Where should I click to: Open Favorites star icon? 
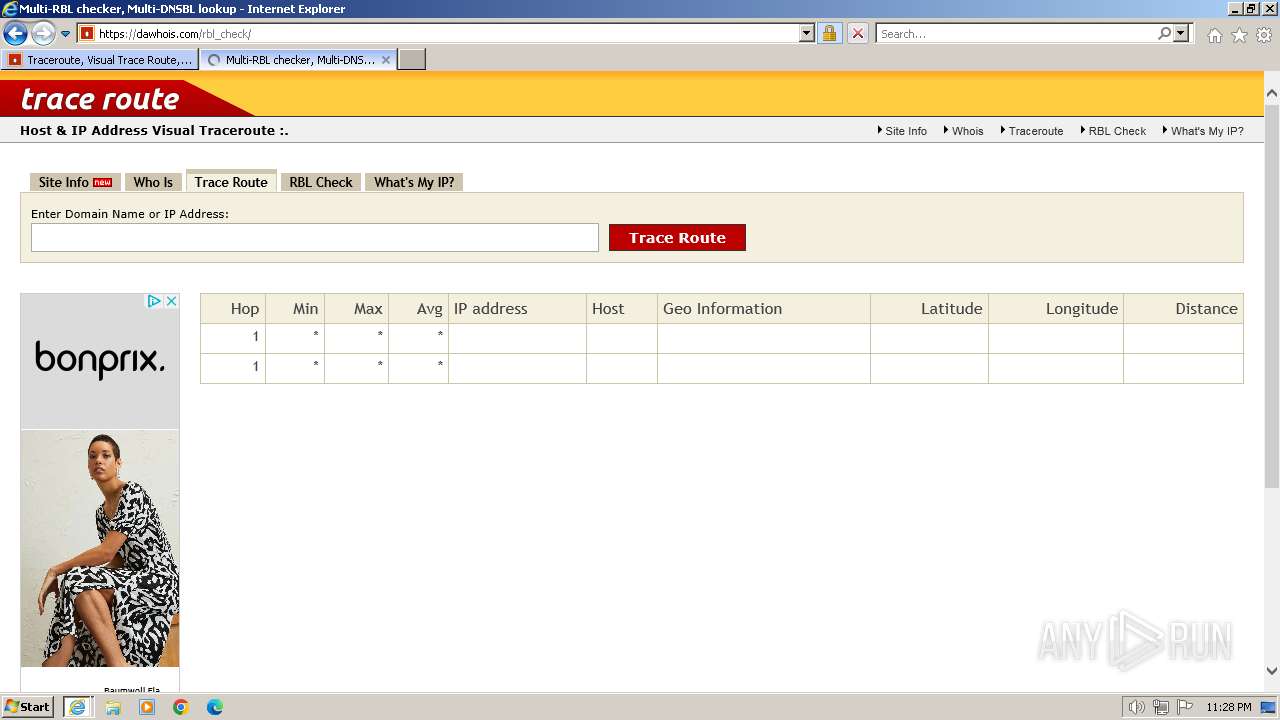1239,35
